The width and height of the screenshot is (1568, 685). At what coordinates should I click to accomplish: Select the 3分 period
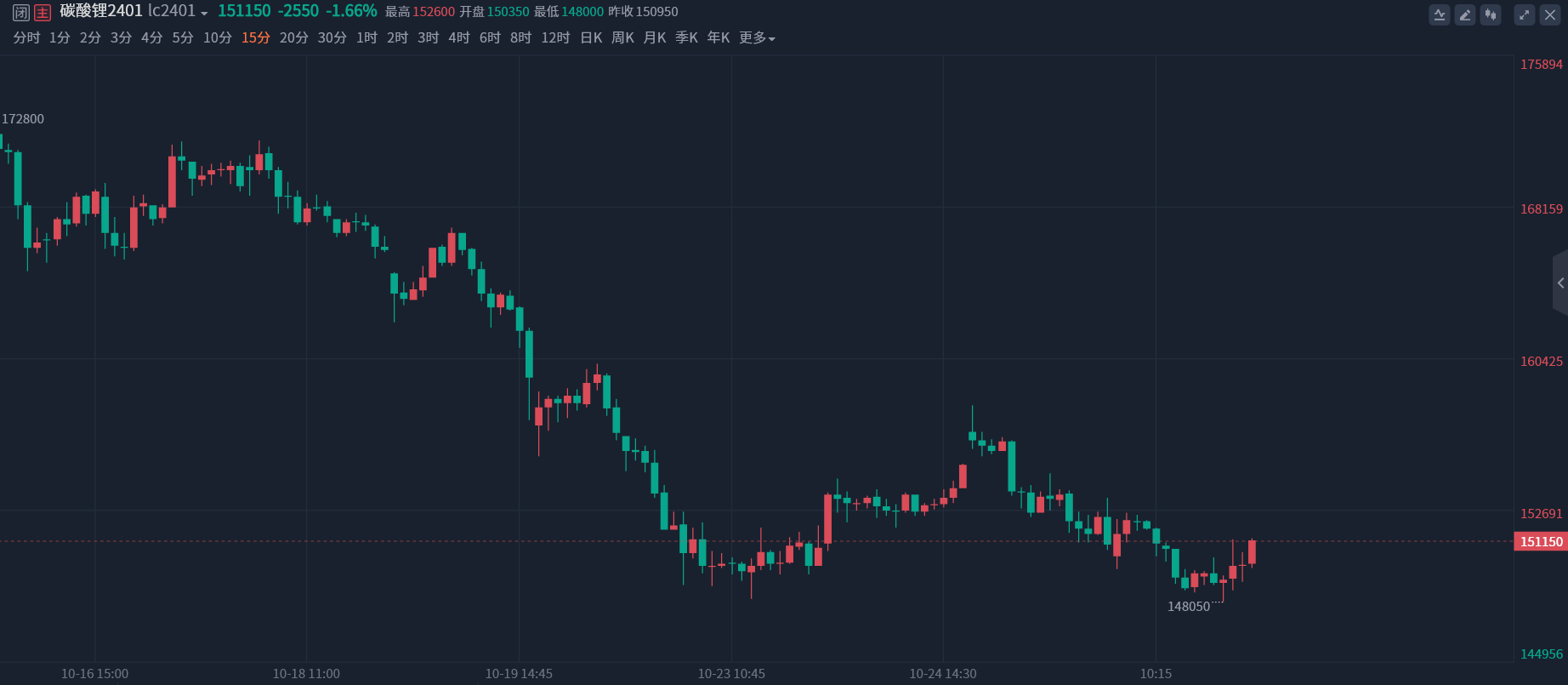[121, 37]
